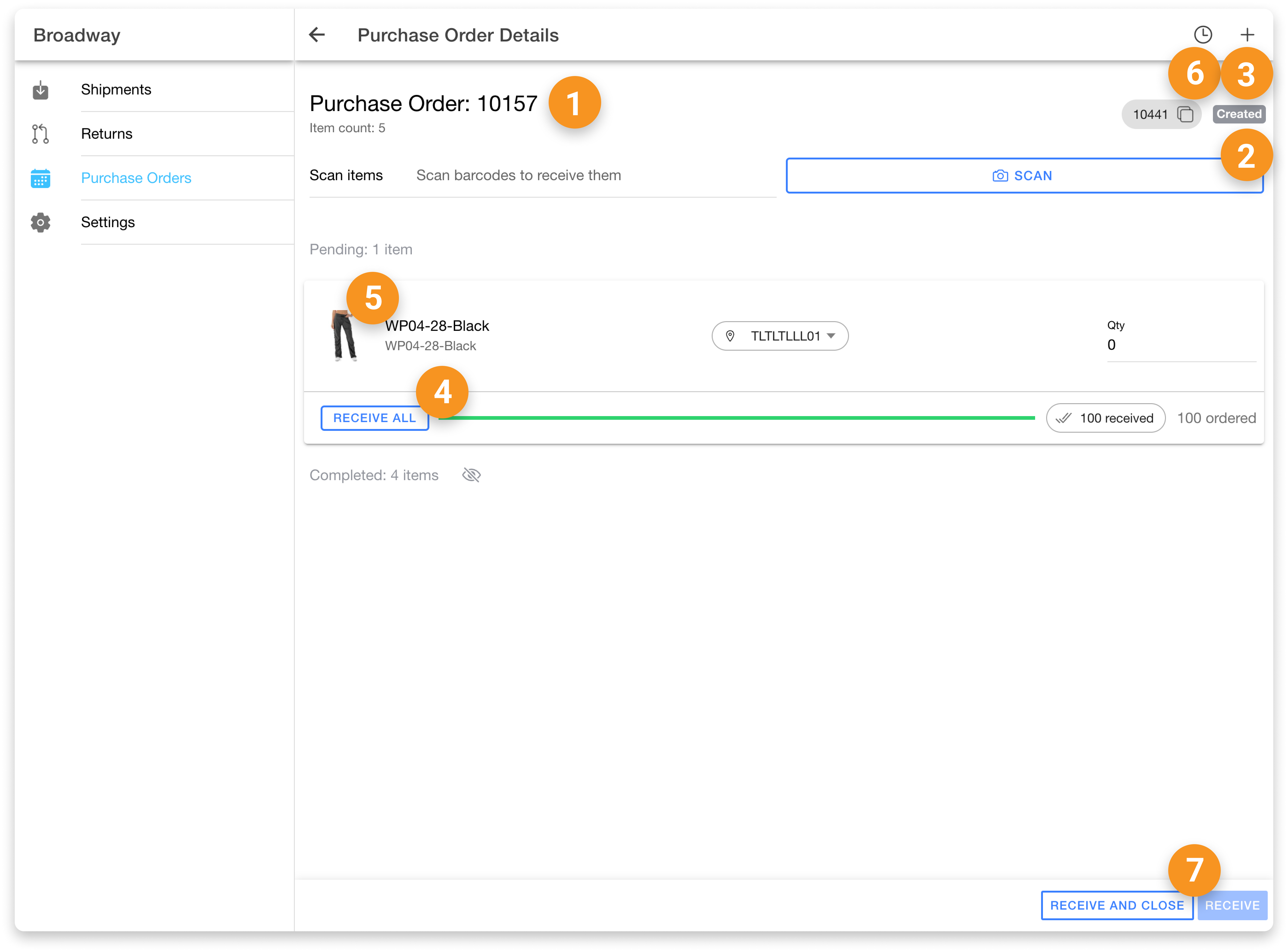Click the Purchase Orders calendar icon
Screen dimensions: 1288x952
click(40, 178)
